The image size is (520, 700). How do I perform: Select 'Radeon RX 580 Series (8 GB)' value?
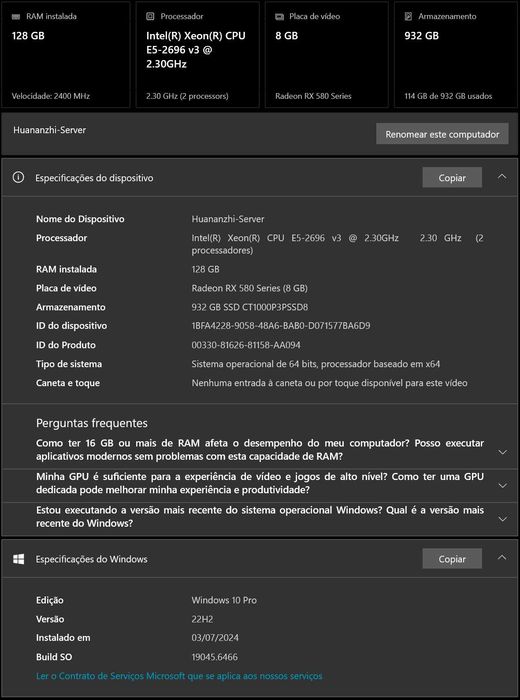click(x=250, y=288)
